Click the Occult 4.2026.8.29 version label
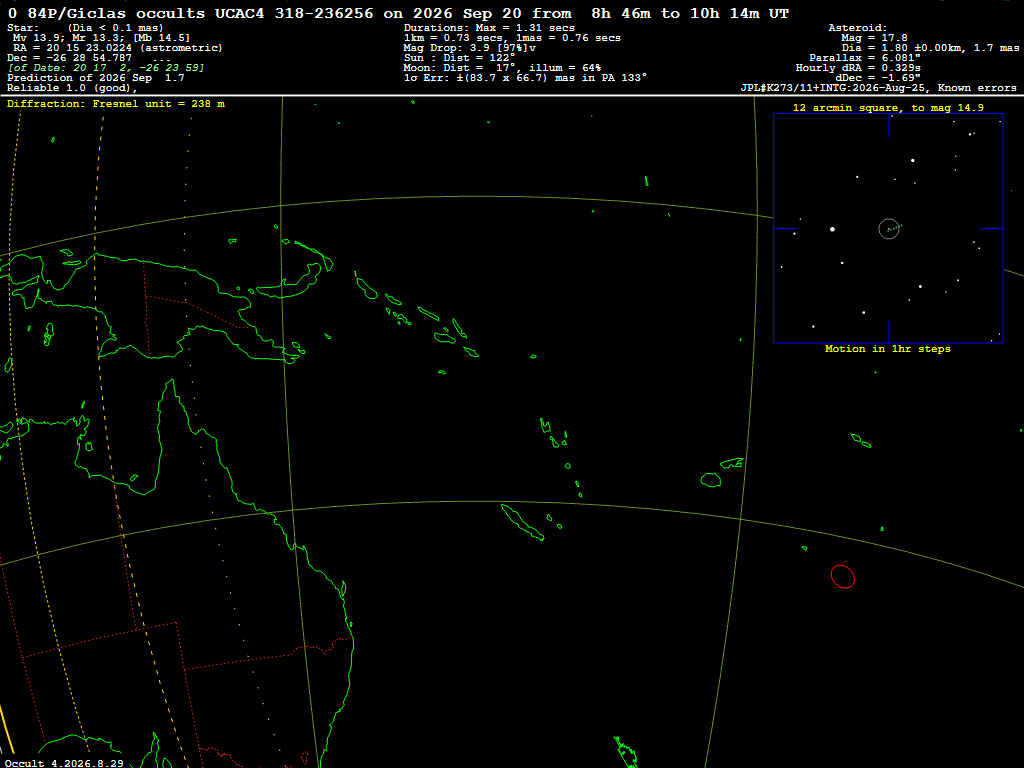This screenshot has width=1024, height=768. [64, 763]
